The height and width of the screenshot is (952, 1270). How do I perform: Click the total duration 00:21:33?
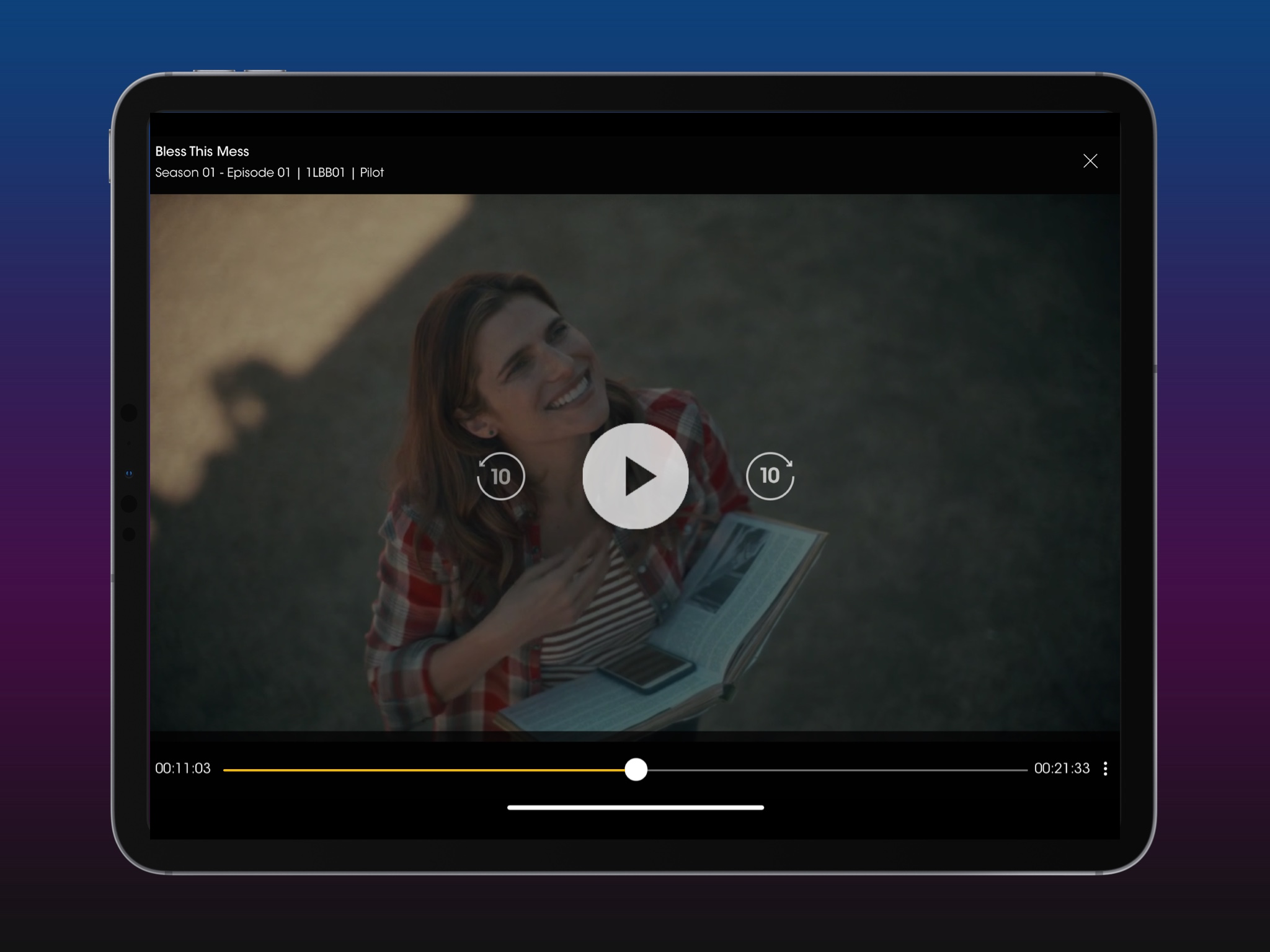coord(1062,769)
